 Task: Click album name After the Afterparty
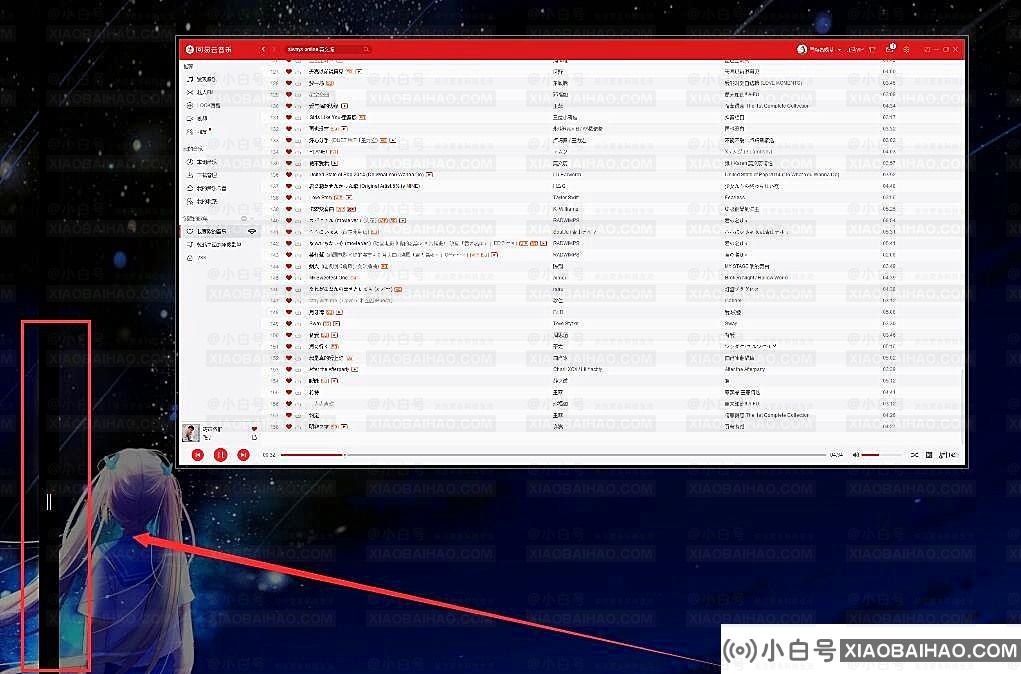pyautogui.click(x=745, y=369)
